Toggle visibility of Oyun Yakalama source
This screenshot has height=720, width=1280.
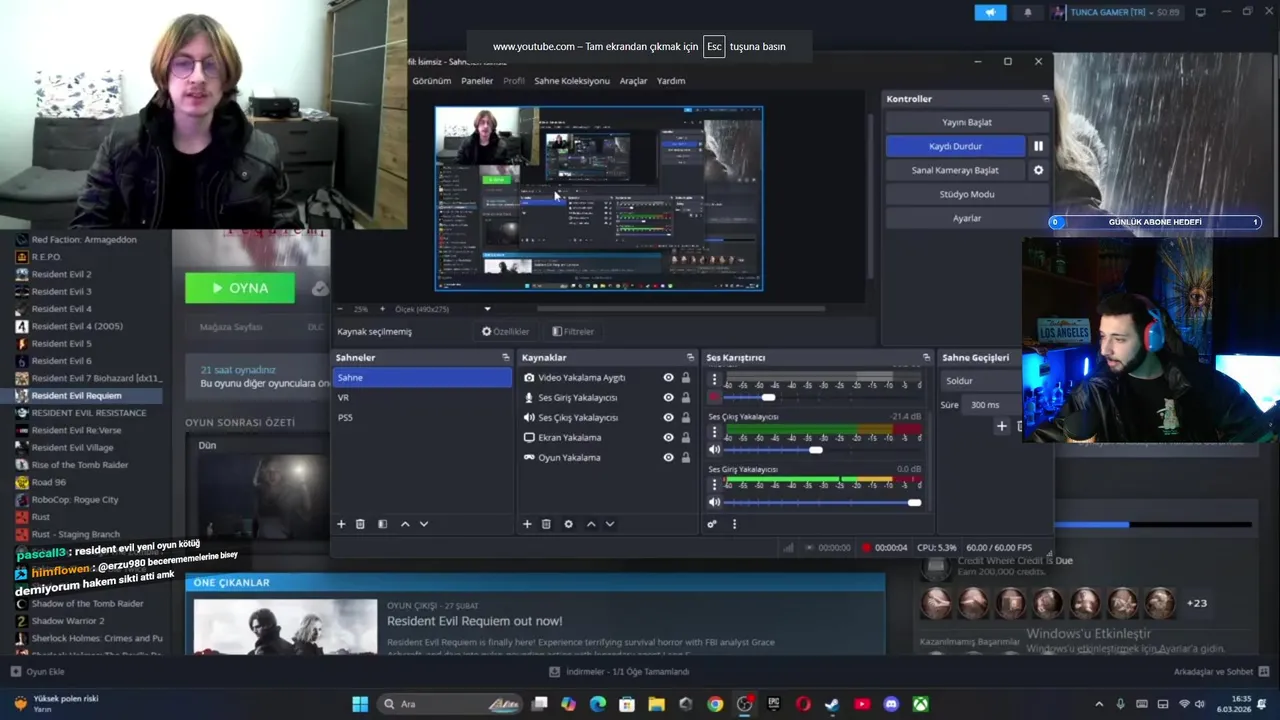tap(668, 458)
